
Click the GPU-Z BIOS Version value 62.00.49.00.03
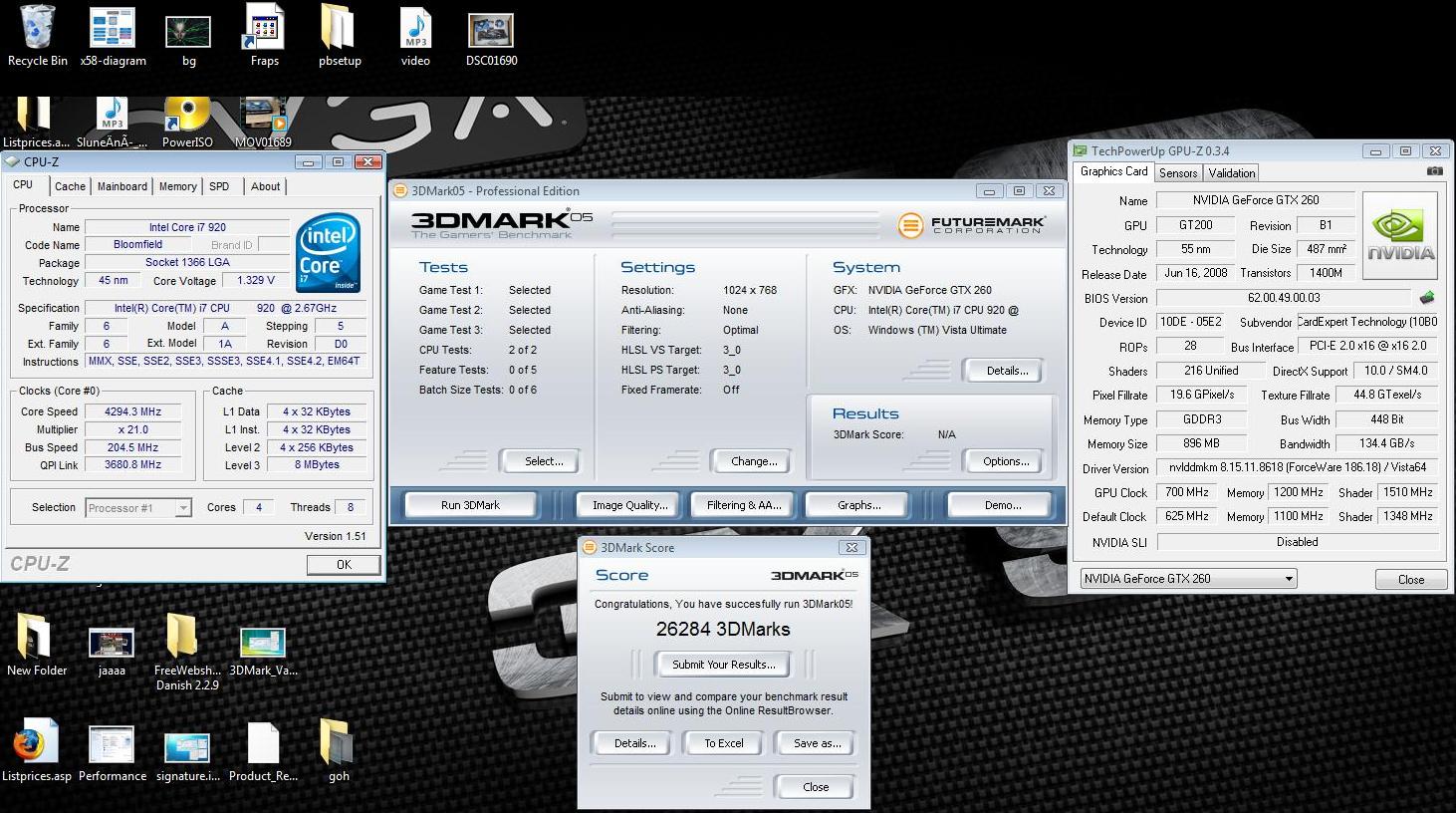point(1284,298)
